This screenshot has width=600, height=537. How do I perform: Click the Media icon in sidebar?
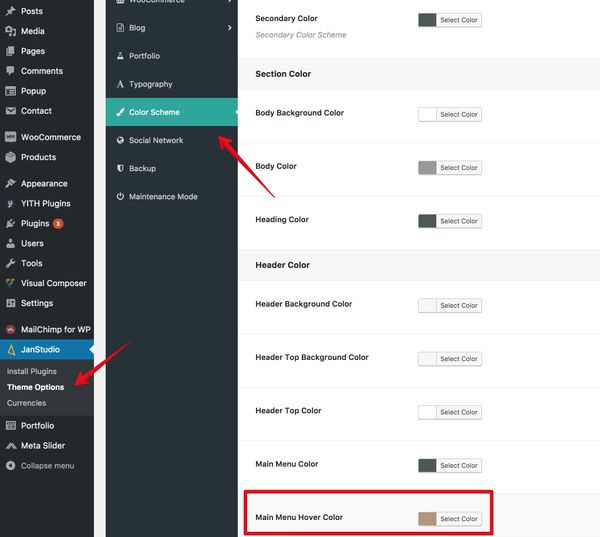(x=11, y=31)
